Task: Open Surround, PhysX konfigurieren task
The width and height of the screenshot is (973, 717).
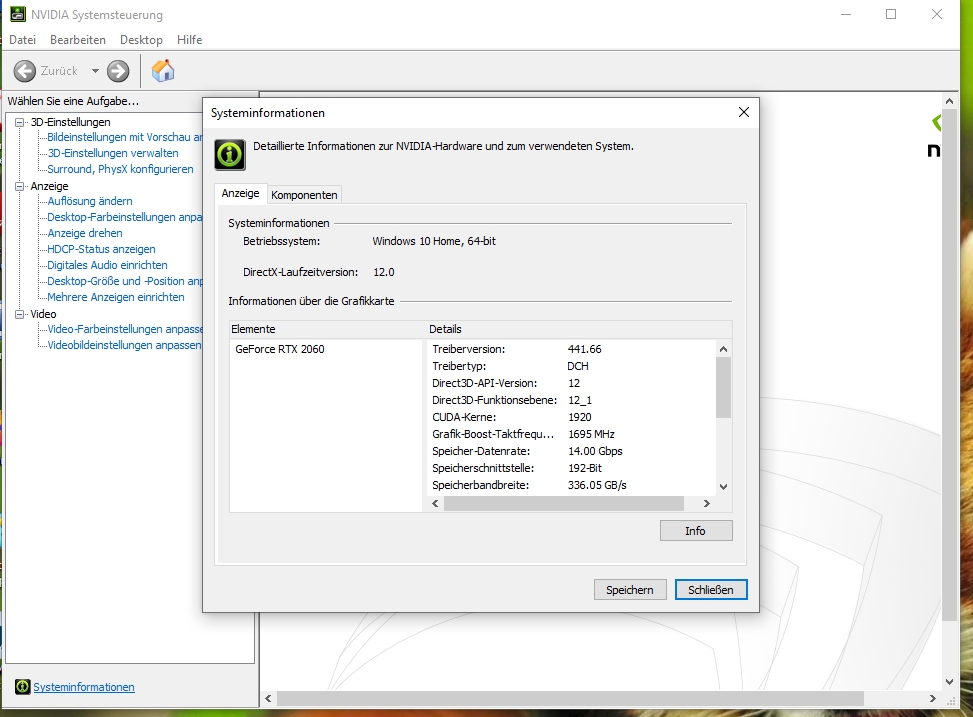Action: [x=120, y=169]
